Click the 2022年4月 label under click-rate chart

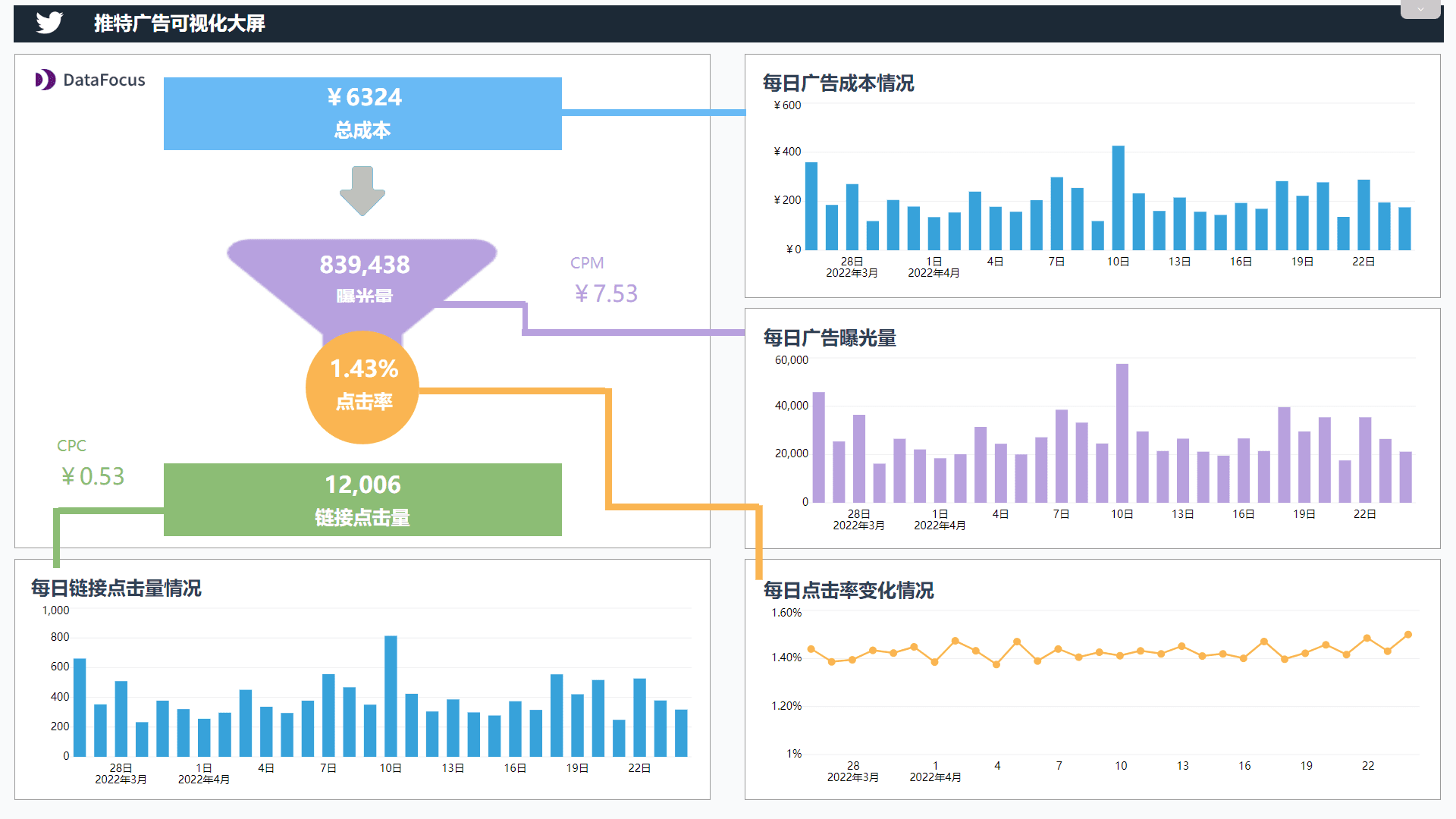tap(936, 777)
